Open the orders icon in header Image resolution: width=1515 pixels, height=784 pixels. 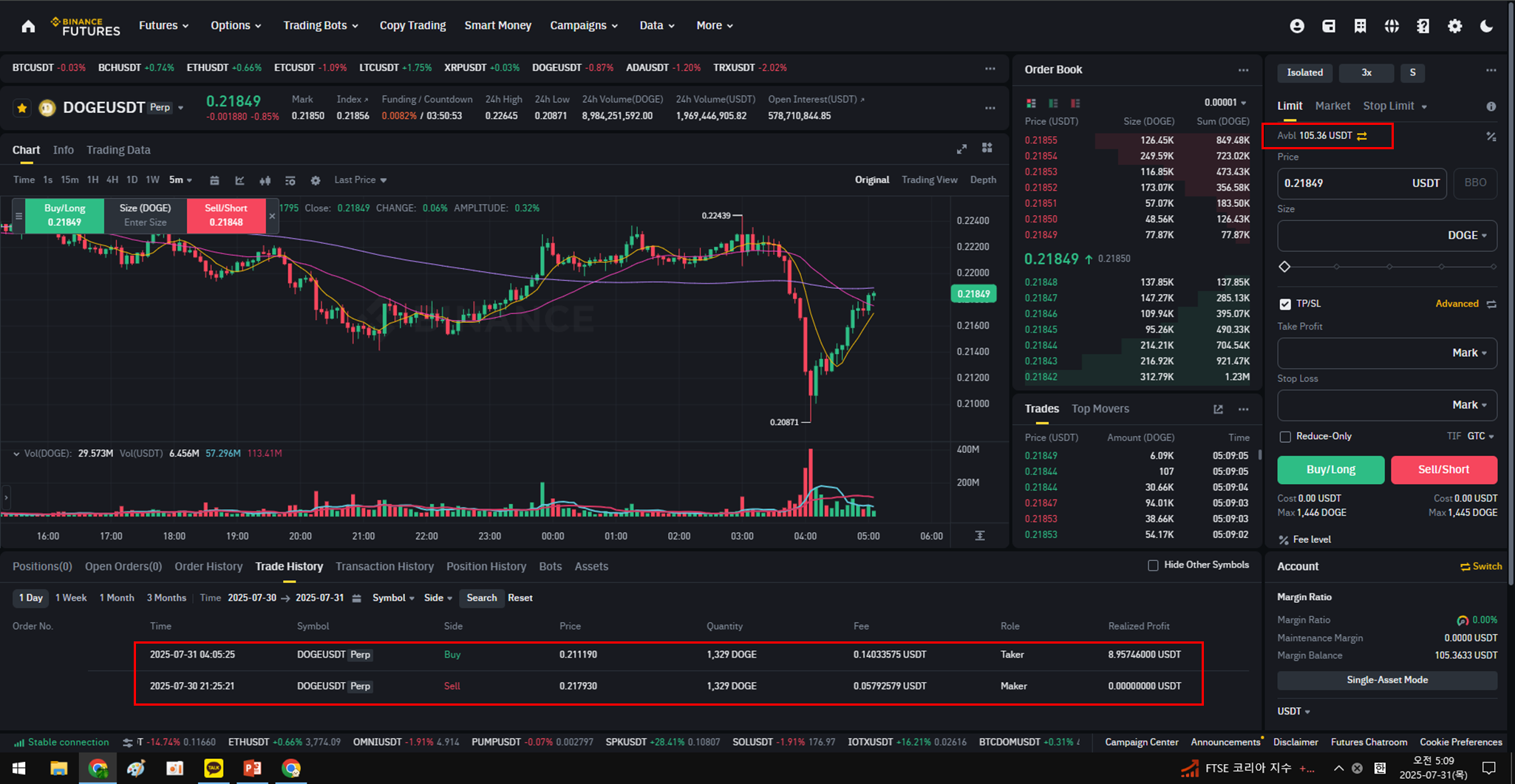click(x=1360, y=27)
